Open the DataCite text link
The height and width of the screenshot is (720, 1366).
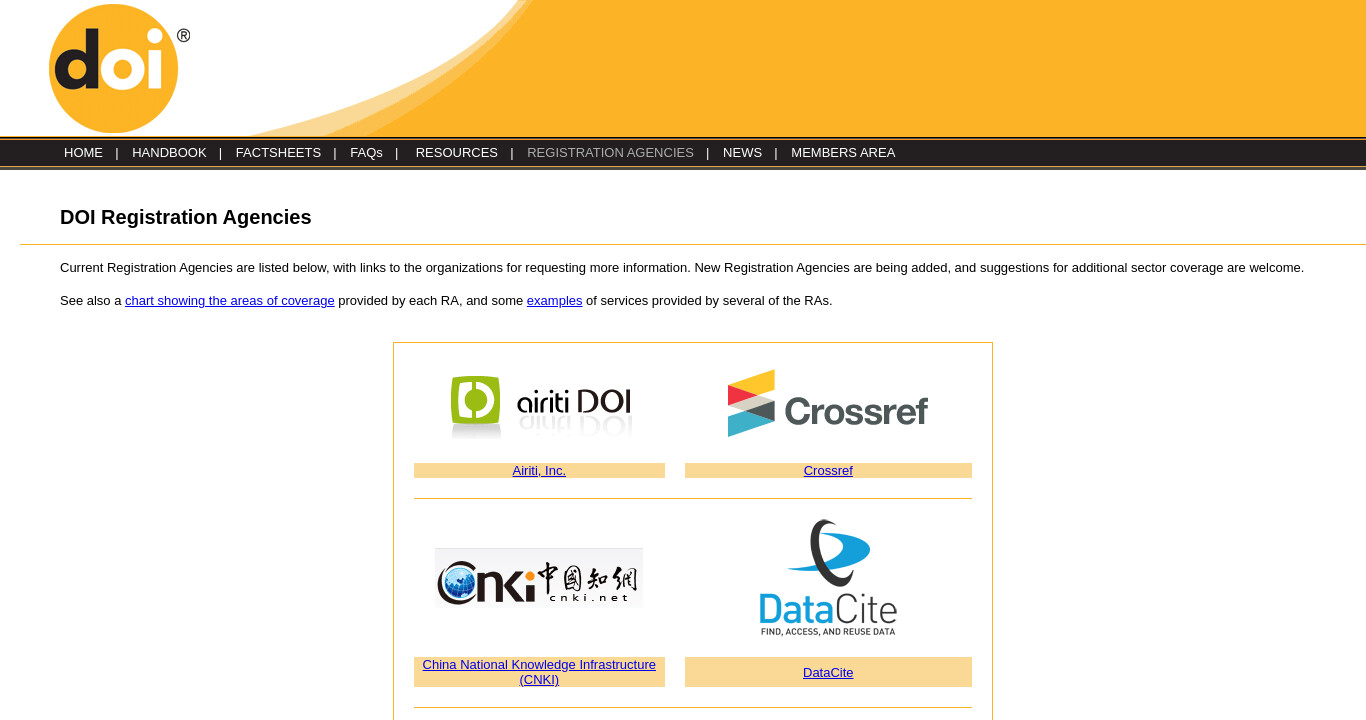tap(828, 673)
